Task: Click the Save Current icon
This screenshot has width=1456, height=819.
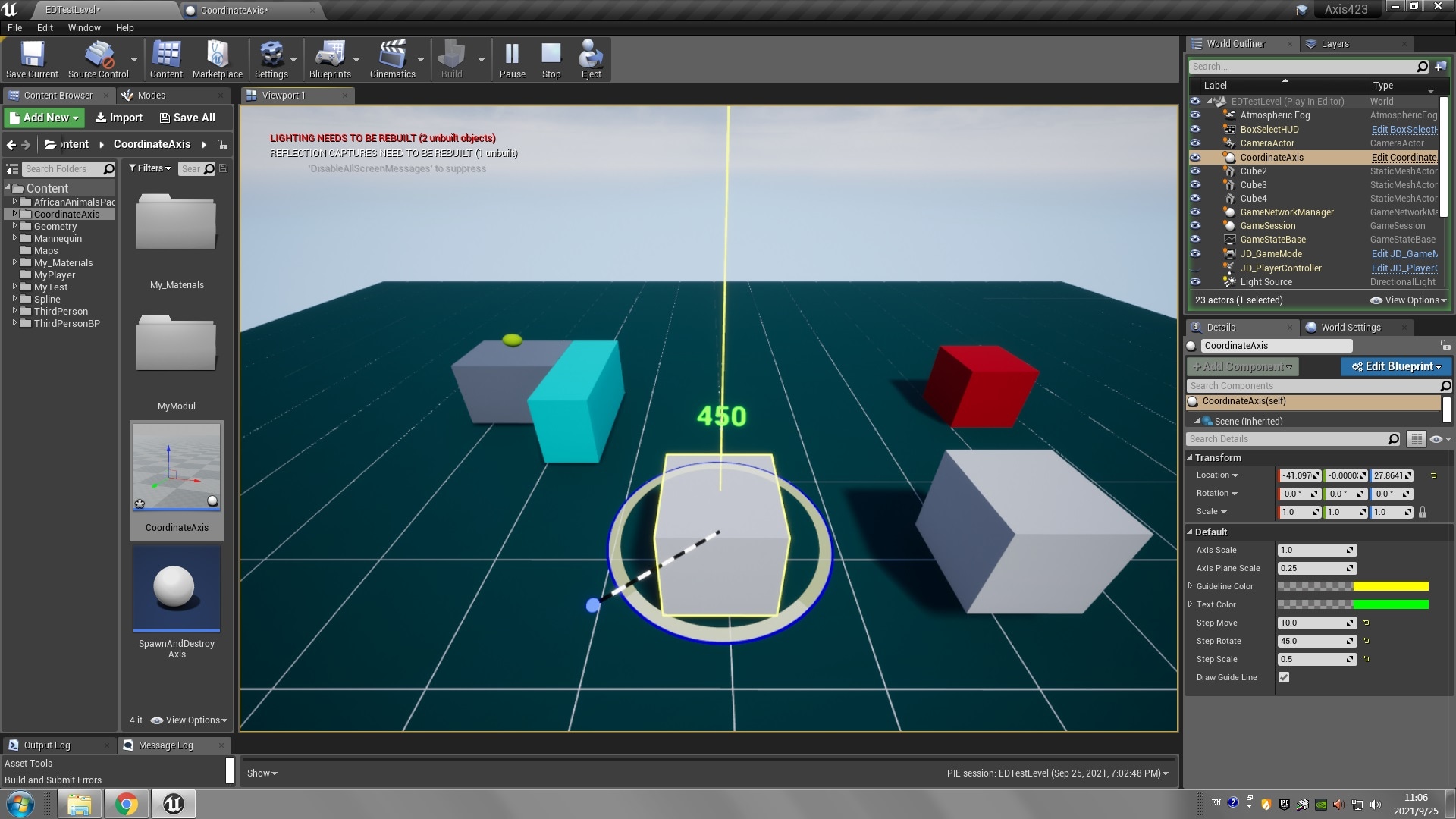Action: (31, 57)
